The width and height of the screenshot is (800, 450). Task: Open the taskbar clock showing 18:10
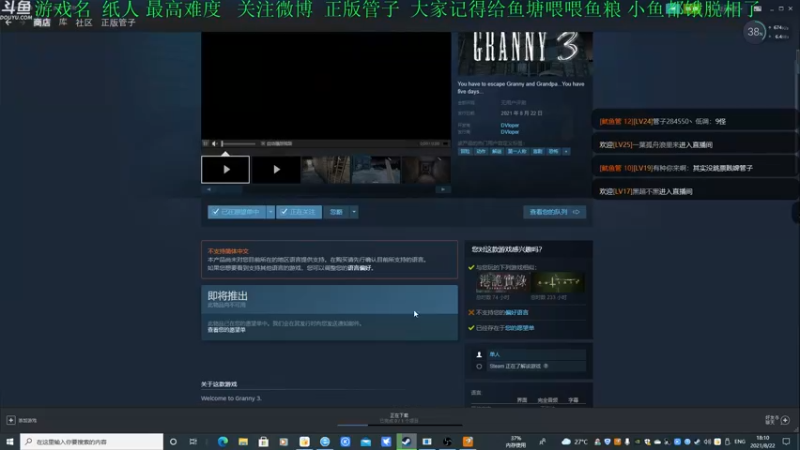point(763,441)
